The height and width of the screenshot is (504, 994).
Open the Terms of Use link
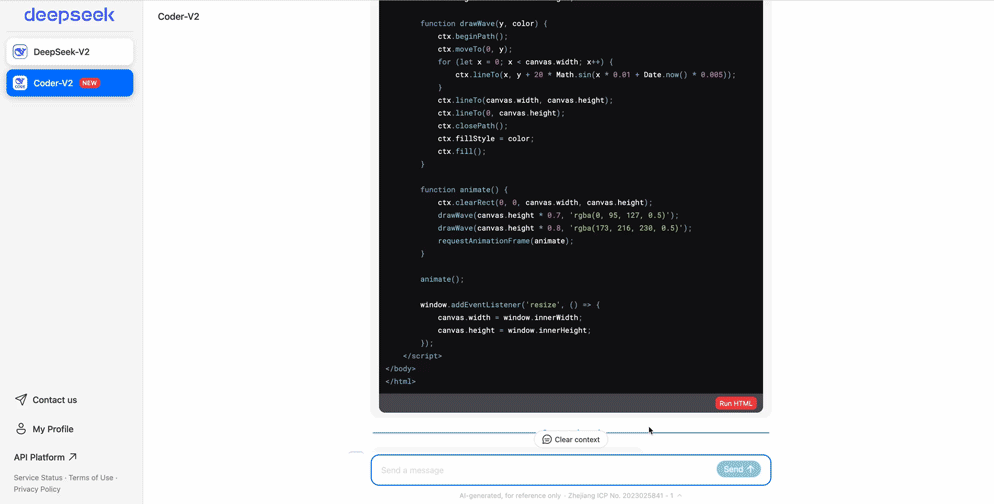91,478
